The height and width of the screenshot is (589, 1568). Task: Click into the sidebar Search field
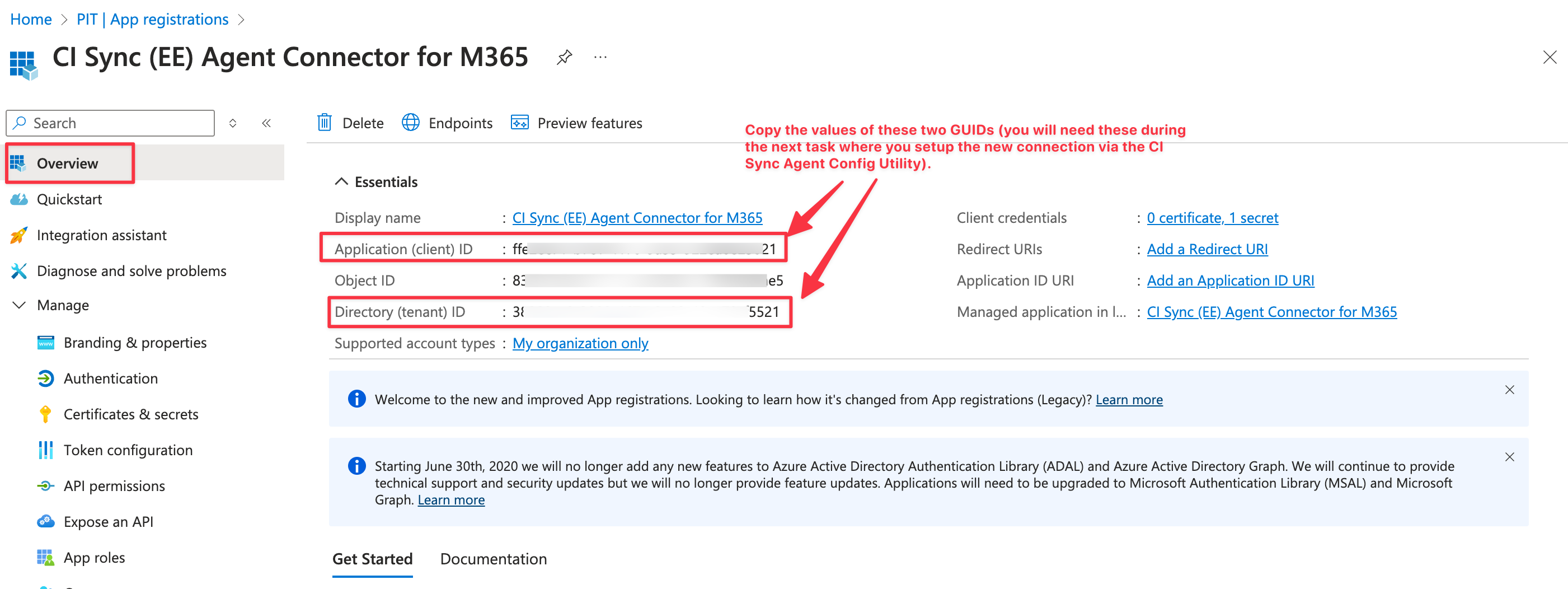coord(110,123)
